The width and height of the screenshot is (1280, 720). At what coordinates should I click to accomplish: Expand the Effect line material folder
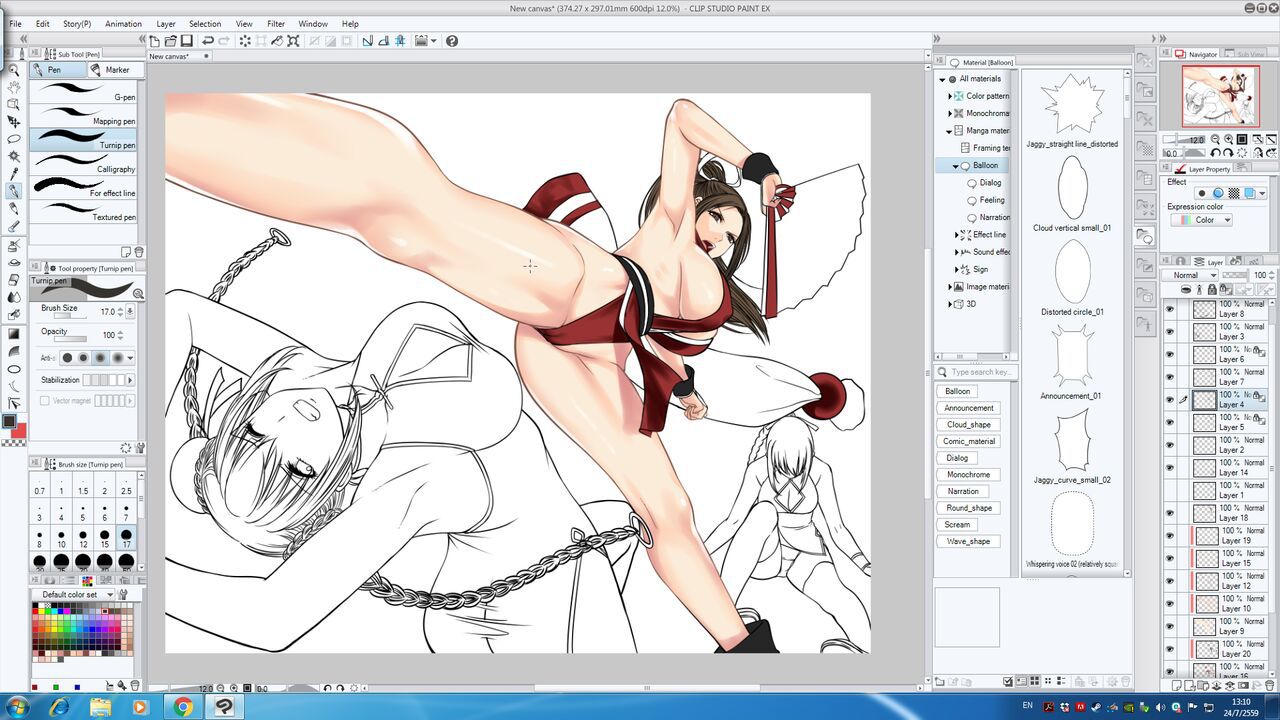956,235
